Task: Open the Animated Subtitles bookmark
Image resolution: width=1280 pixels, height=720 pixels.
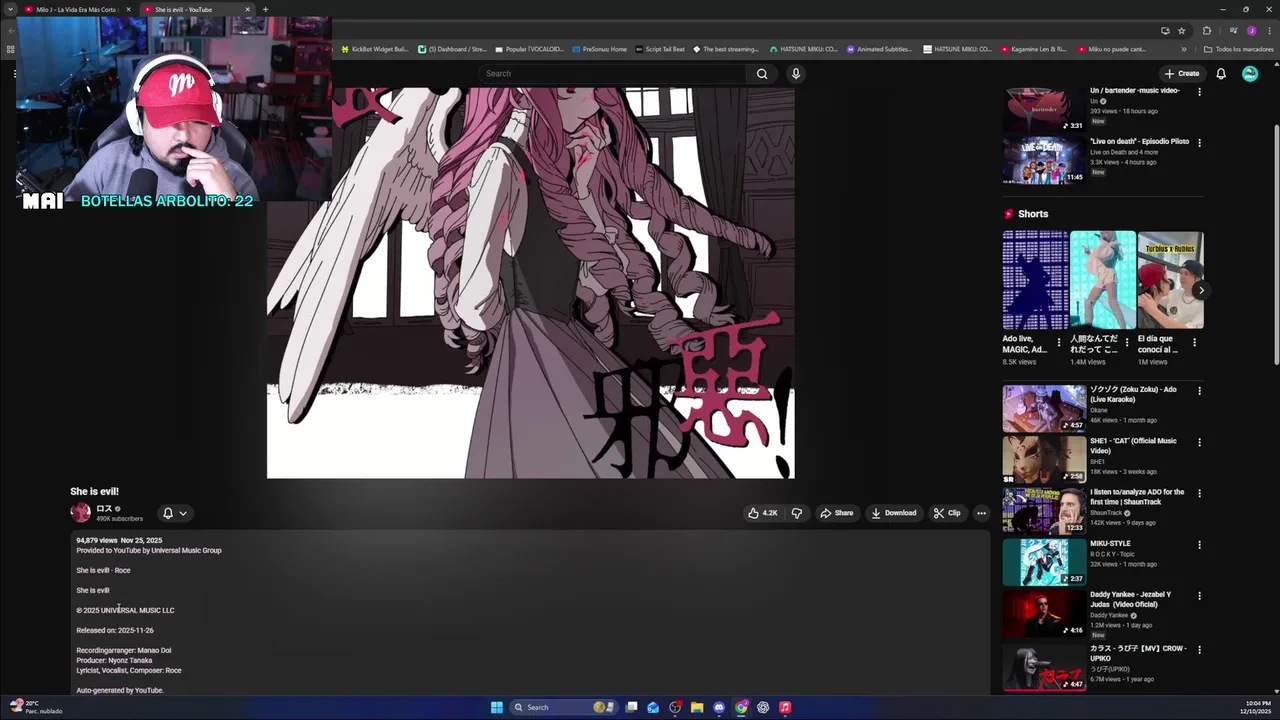Action: pyautogui.click(x=879, y=49)
